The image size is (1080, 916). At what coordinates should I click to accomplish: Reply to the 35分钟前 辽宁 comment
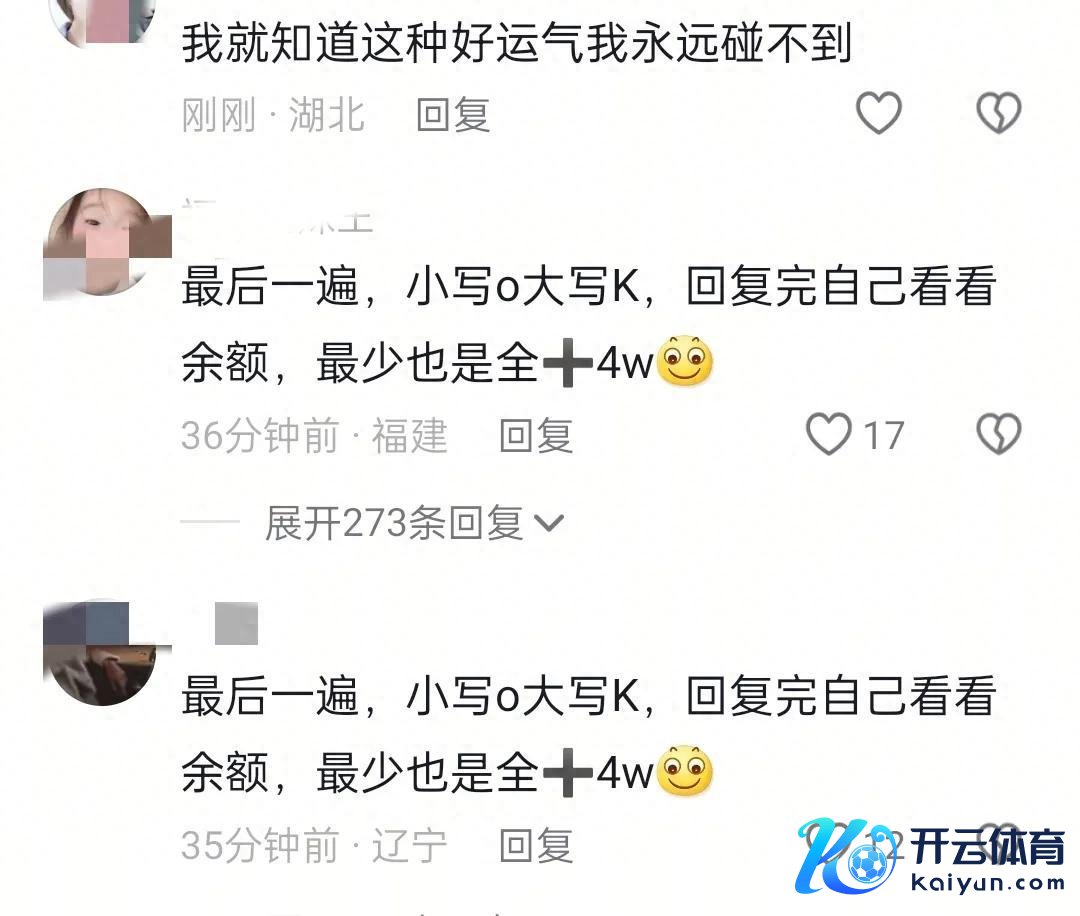click(x=536, y=845)
